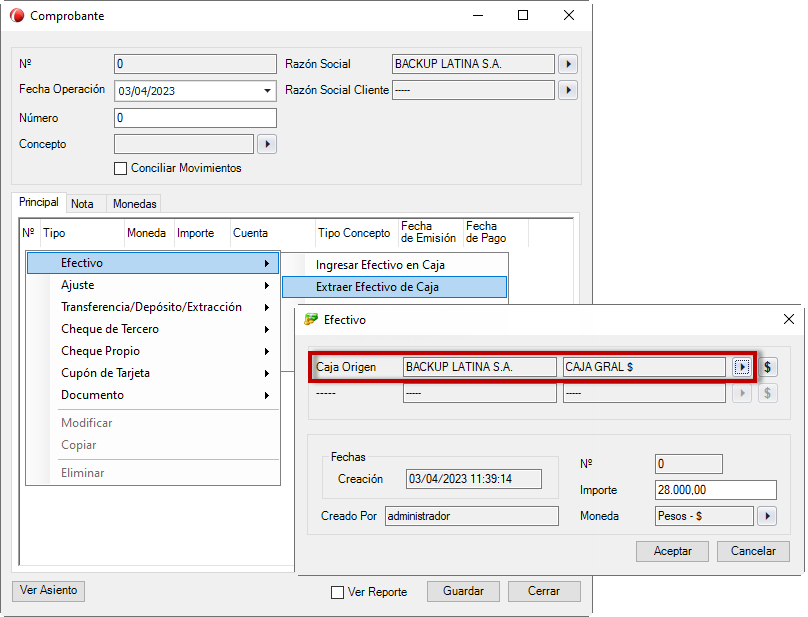Select Extraer Efectivo de Caja
Viewport: 808px width, 617px height.
395,287
